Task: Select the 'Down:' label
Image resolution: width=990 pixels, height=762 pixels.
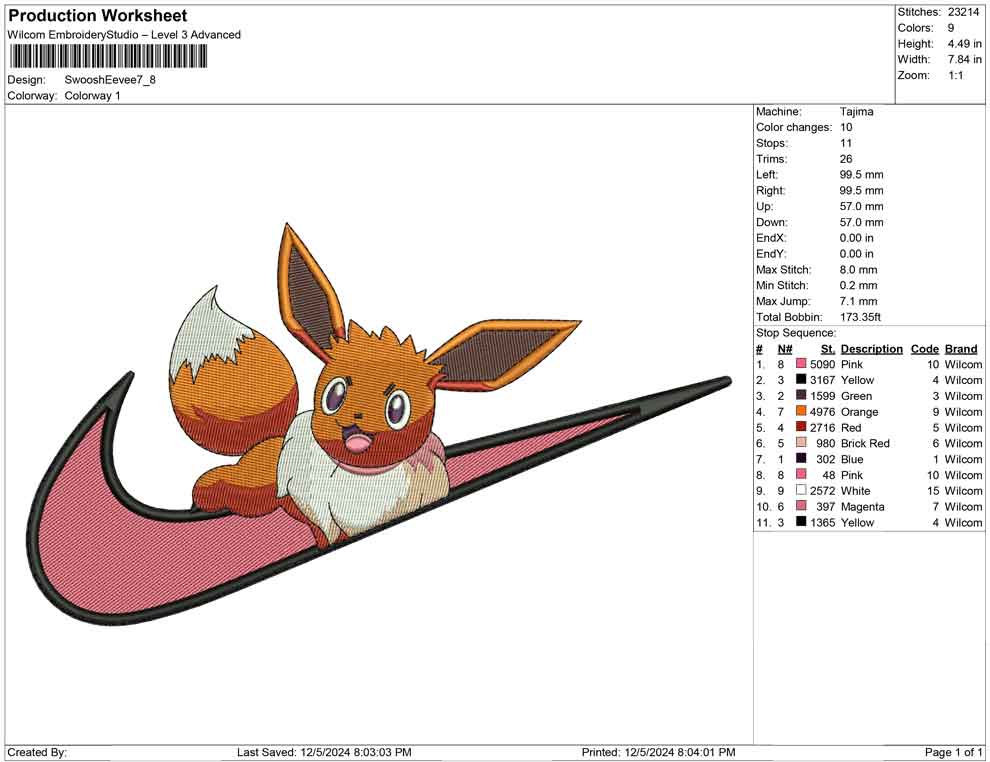Action: coord(772,222)
